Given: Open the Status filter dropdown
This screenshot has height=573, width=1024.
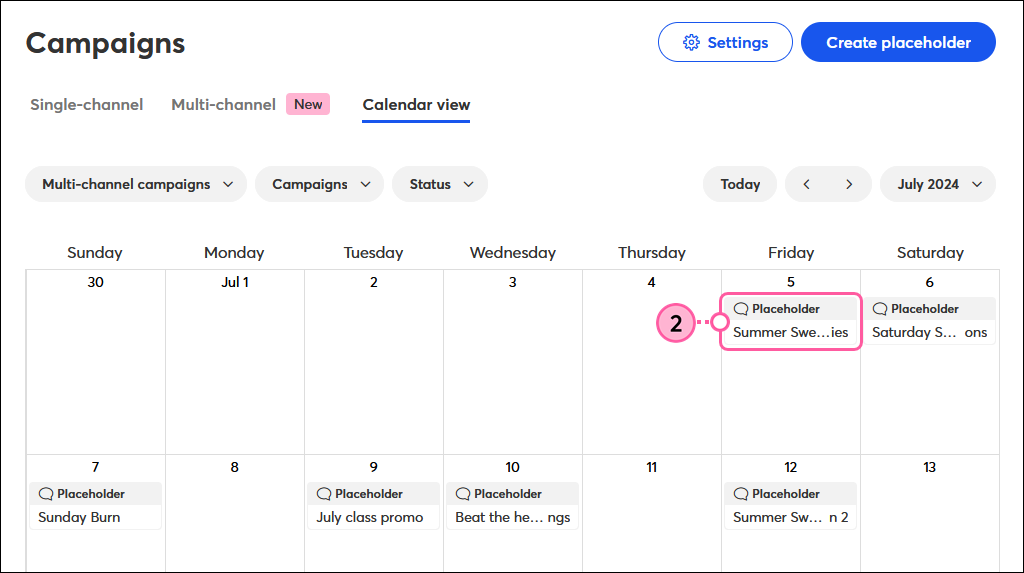Looking at the screenshot, I should click(440, 184).
